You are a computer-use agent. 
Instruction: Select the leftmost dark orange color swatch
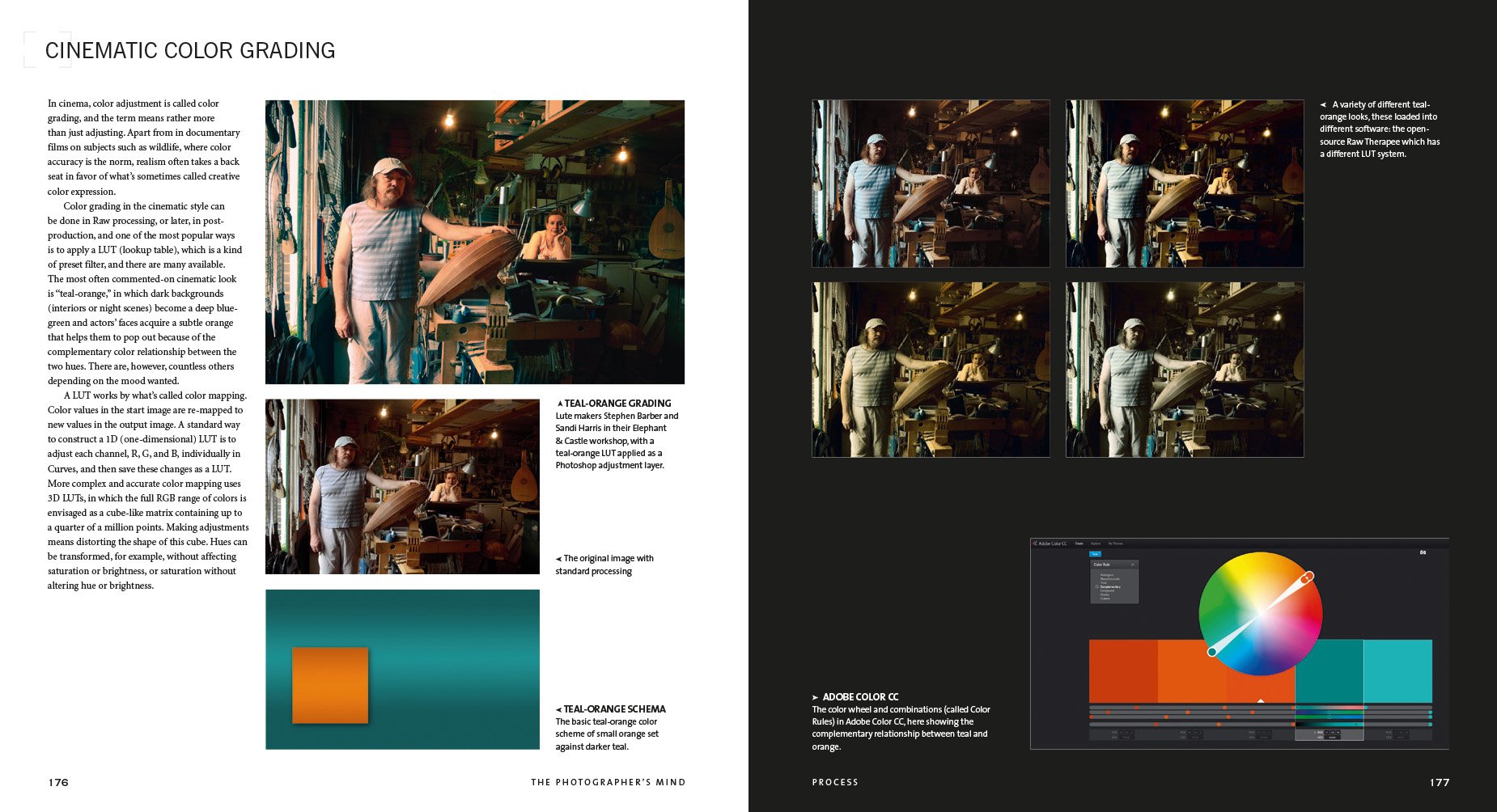point(1123,673)
